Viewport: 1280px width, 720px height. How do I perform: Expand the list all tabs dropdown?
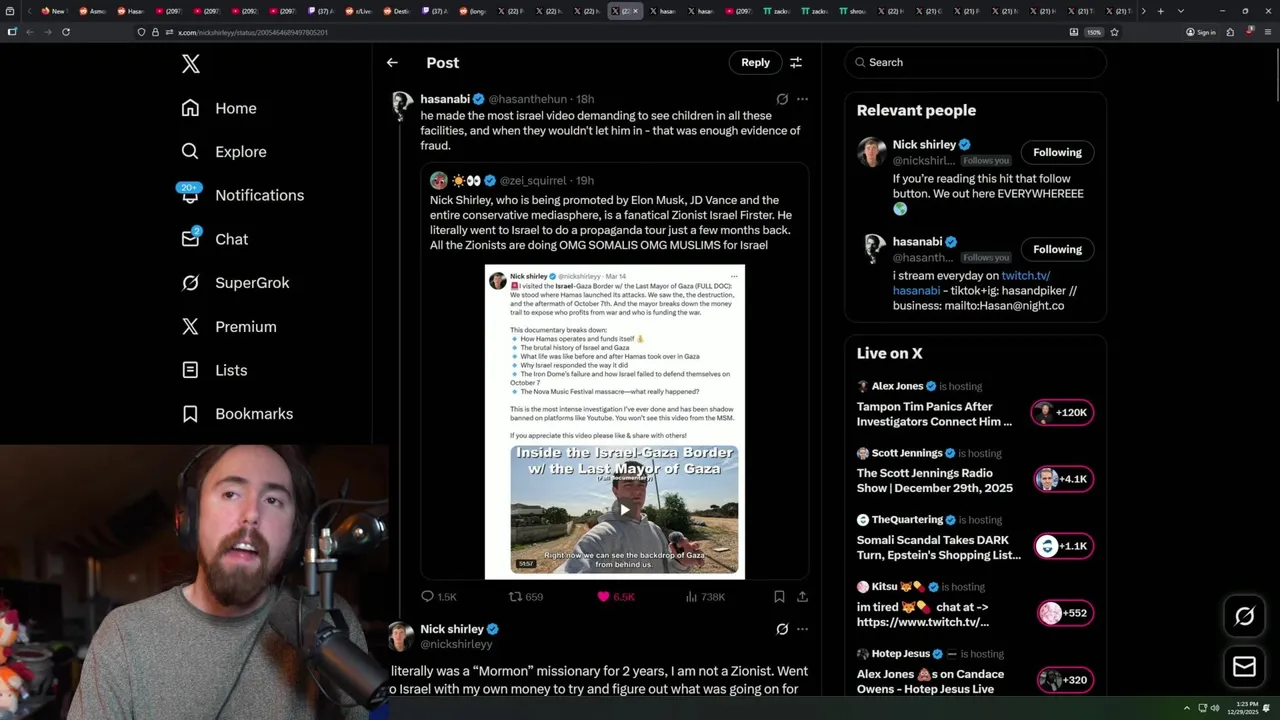pyautogui.click(x=1181, y=11)
